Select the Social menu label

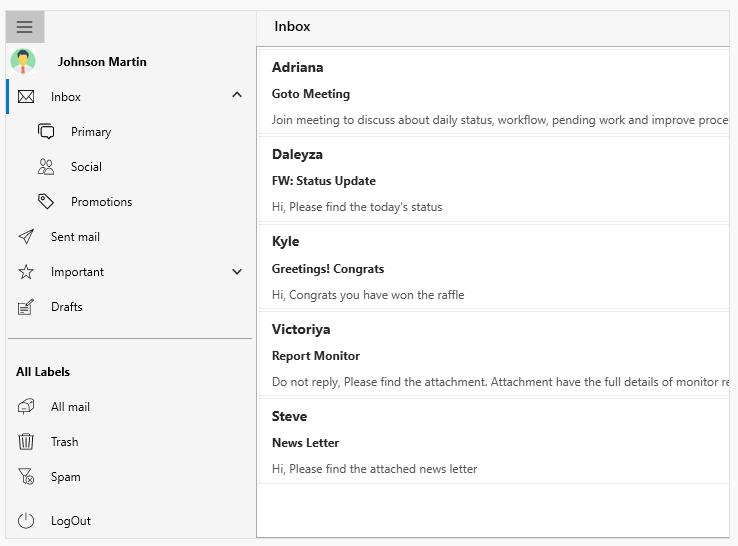point(86,167)
